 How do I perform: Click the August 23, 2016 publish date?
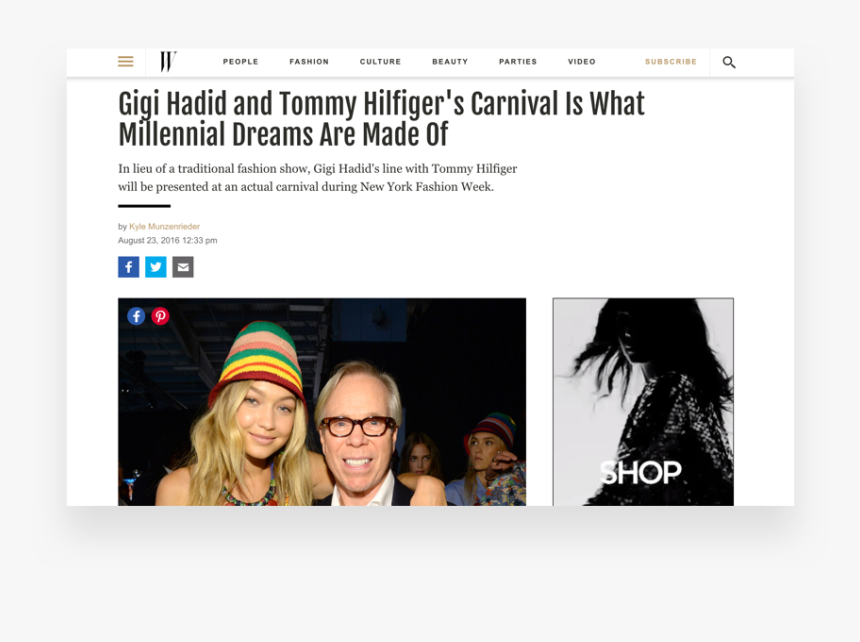click(x=167, y=240)
